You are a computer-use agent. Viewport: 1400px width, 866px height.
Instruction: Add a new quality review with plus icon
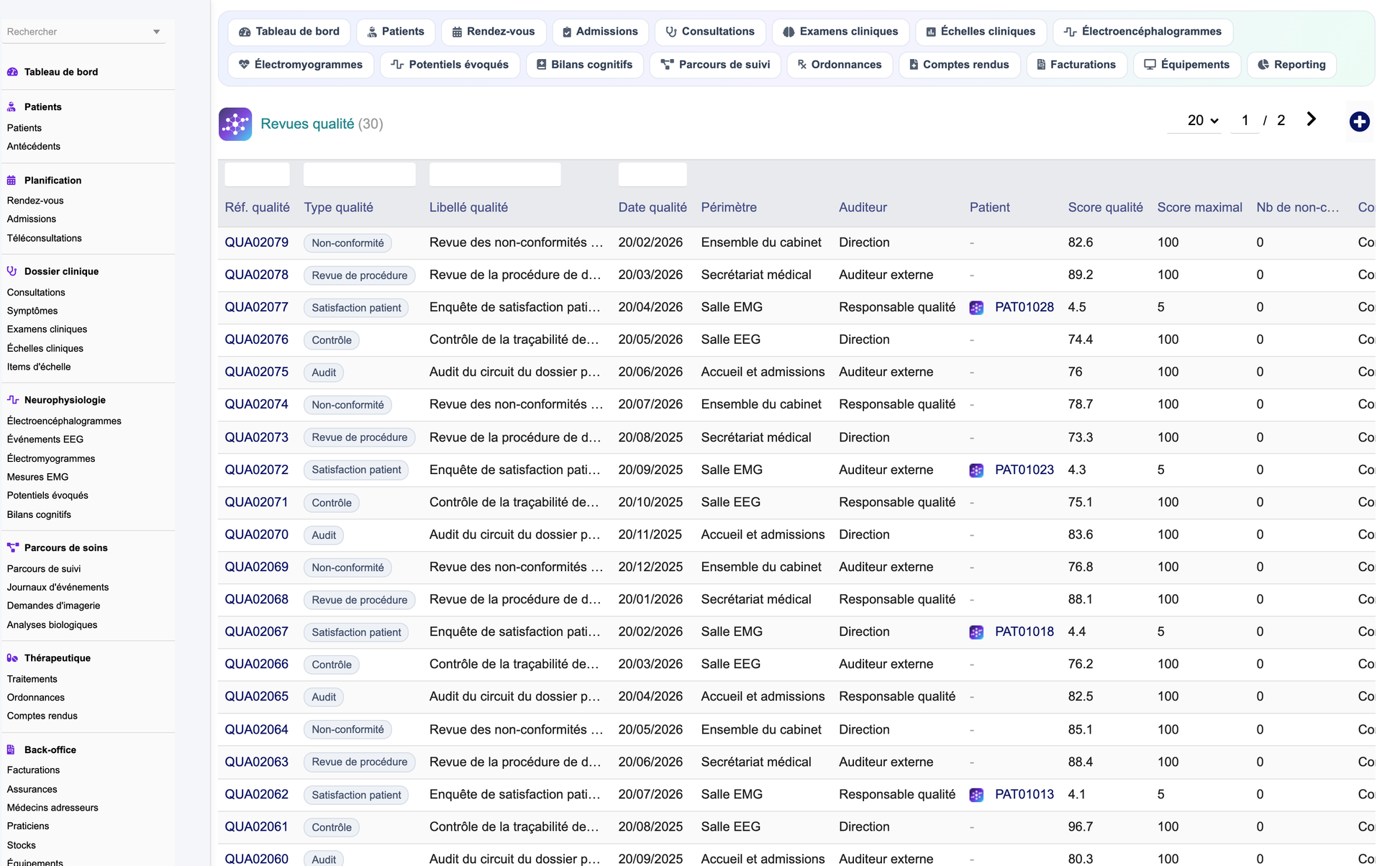point(1359,122)
